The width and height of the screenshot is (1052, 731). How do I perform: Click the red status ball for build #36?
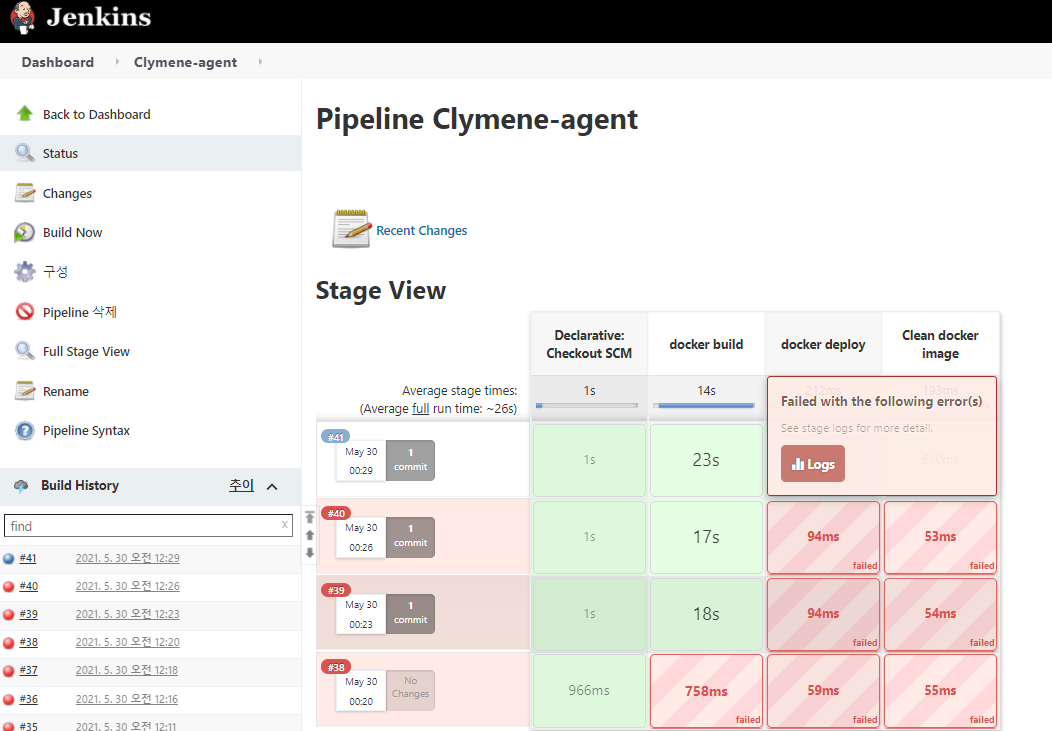pos(9,699)
